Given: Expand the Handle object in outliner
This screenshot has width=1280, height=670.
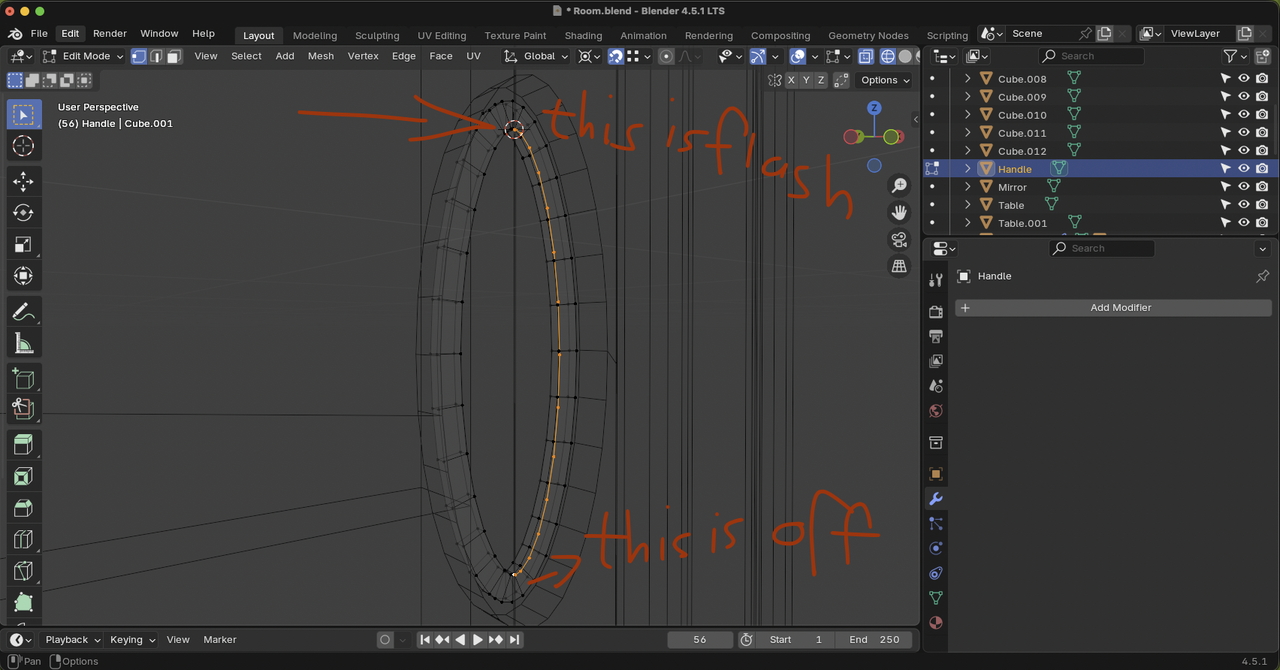Looking at the screenshot, I should point(967,169).
